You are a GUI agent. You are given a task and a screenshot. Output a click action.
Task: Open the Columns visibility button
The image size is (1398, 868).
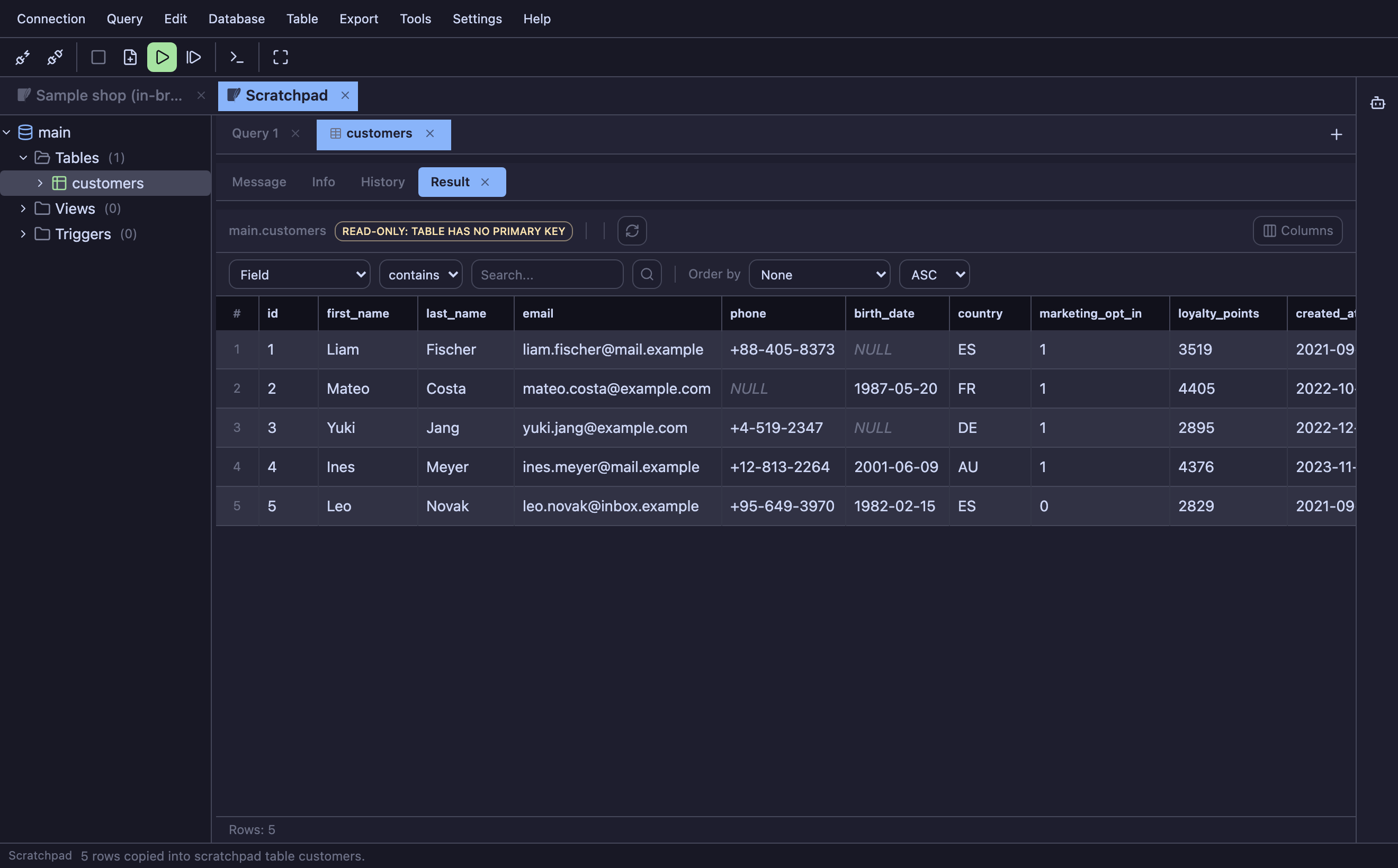(1297, 231)
